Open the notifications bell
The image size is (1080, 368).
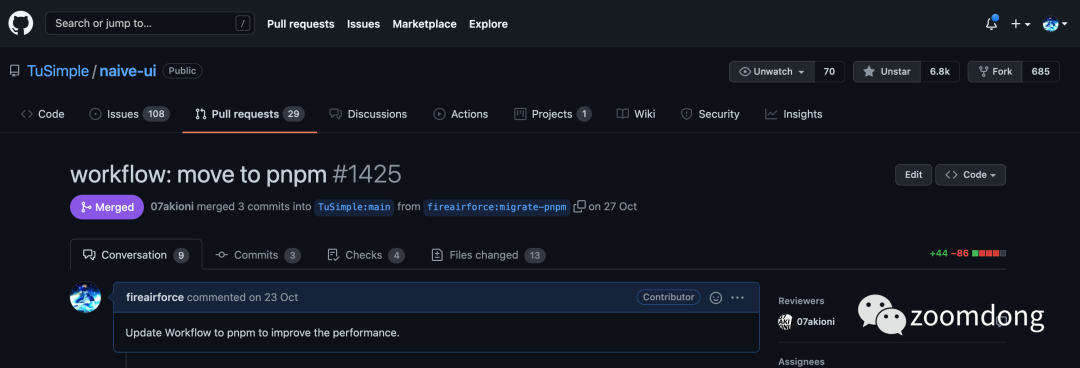click(x=991, y=23)
